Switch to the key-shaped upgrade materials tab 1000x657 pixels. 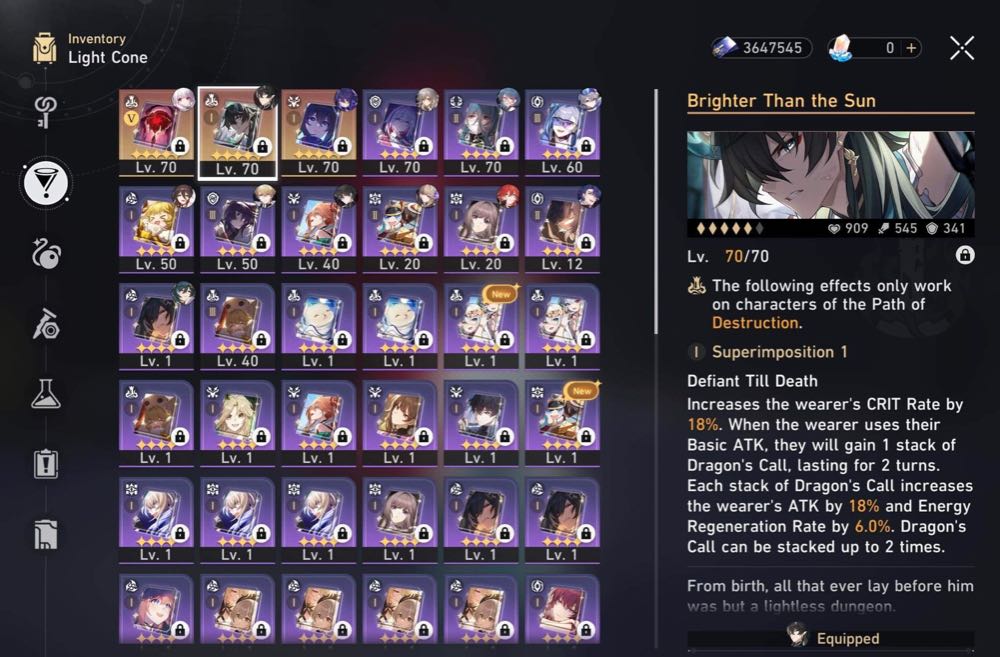pyautogui.click(x=45, y=112)
